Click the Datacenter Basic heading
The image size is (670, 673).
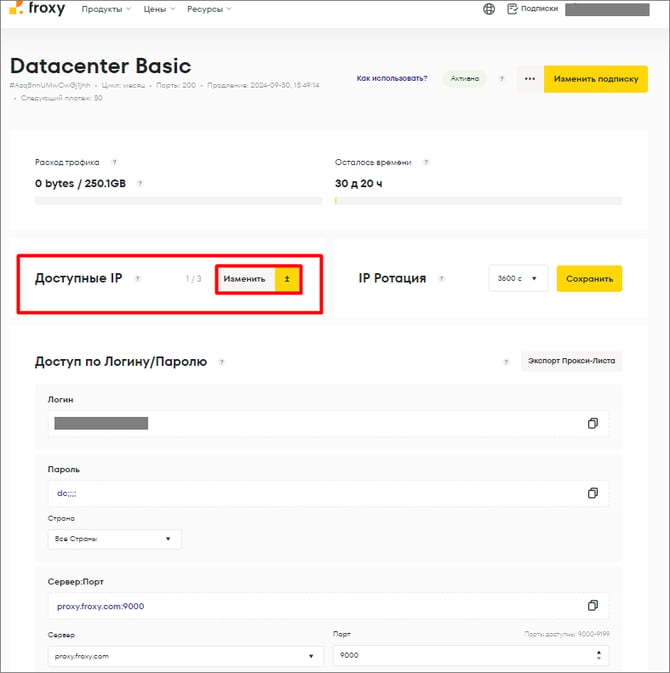[100, 66]
